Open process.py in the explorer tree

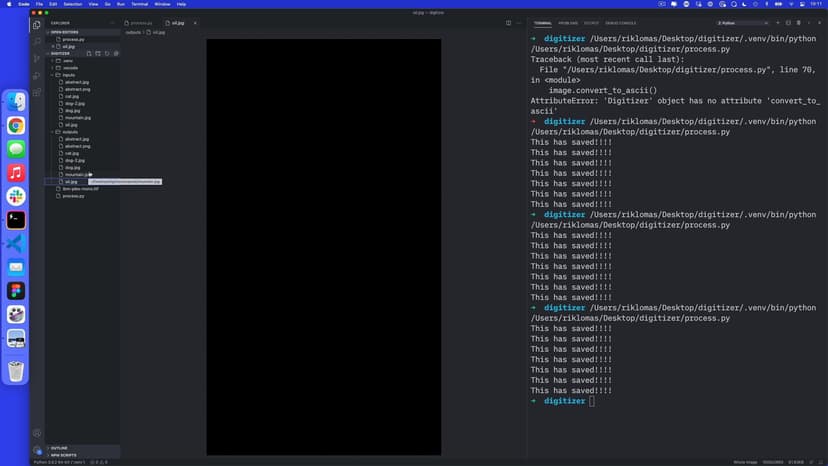coord(73,196)
